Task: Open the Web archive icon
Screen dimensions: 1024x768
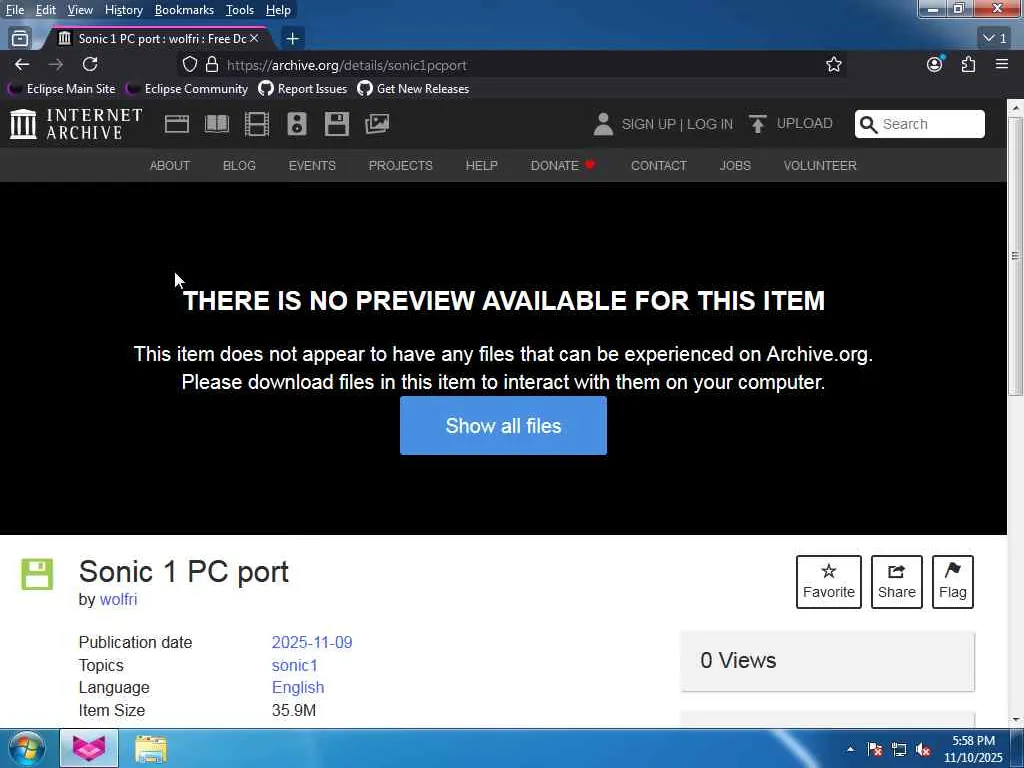Action: click(176, 124)
